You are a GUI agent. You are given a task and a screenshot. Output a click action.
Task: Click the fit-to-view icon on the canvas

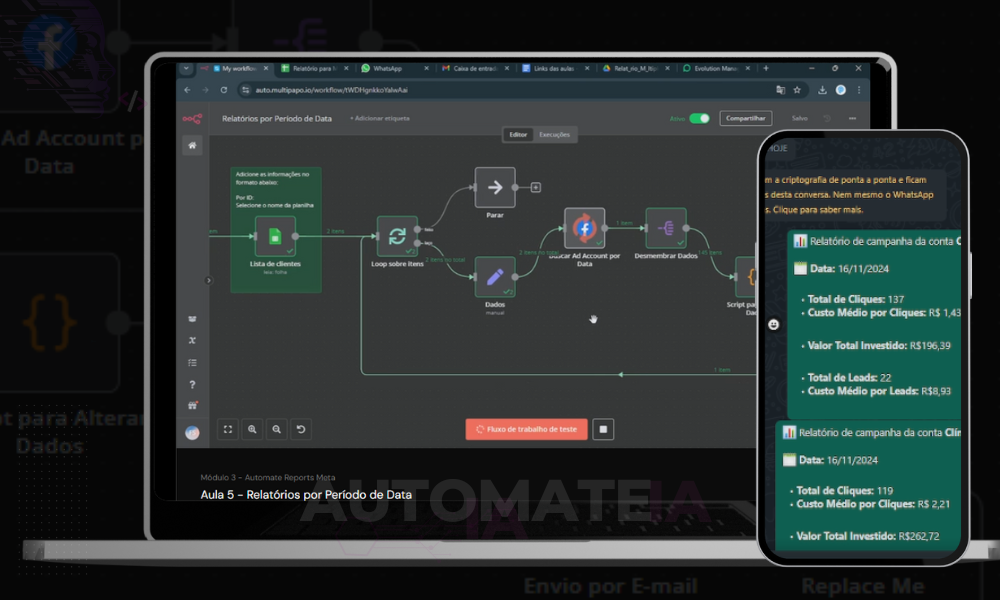227,429
